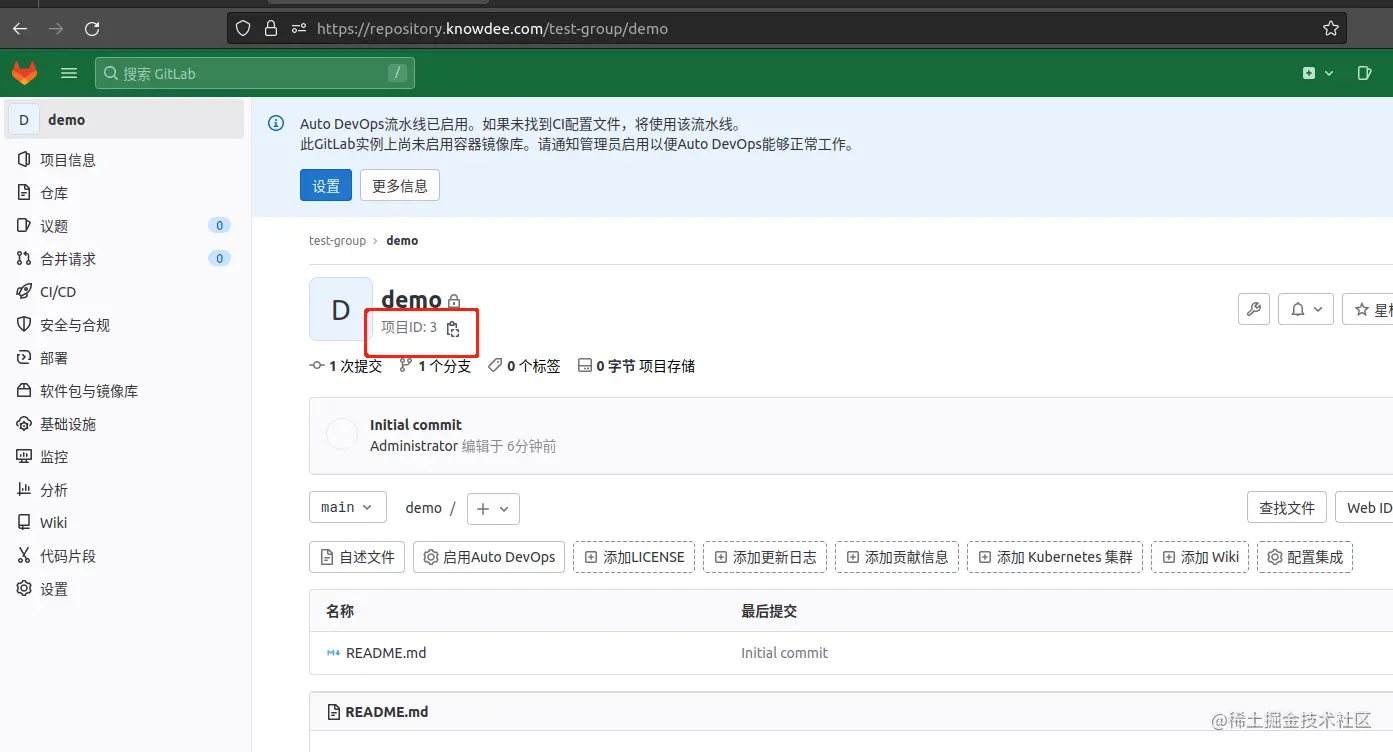Click the README.md header in the preview panel

pyautogui.click(x=387, y=712)
